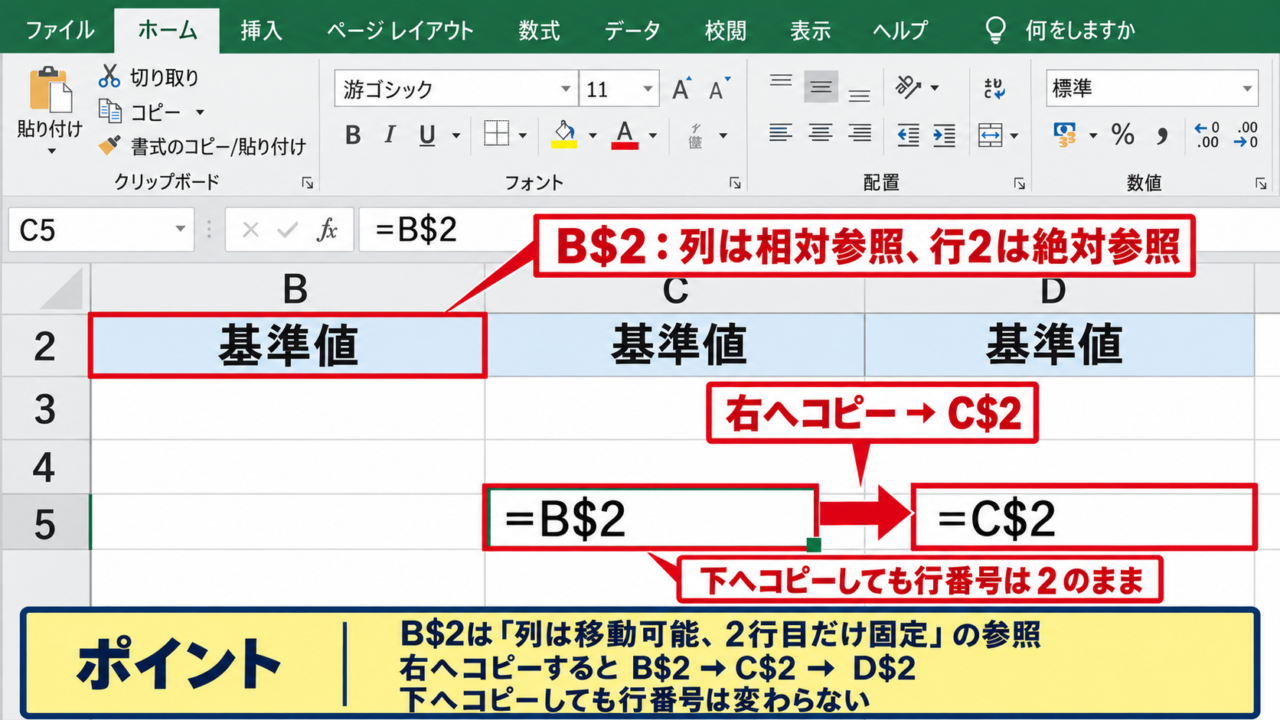The width and height of the screenshot is (1280, 720).
Task: Toggle wrap text icon
Action: click(x=994, y=88)
